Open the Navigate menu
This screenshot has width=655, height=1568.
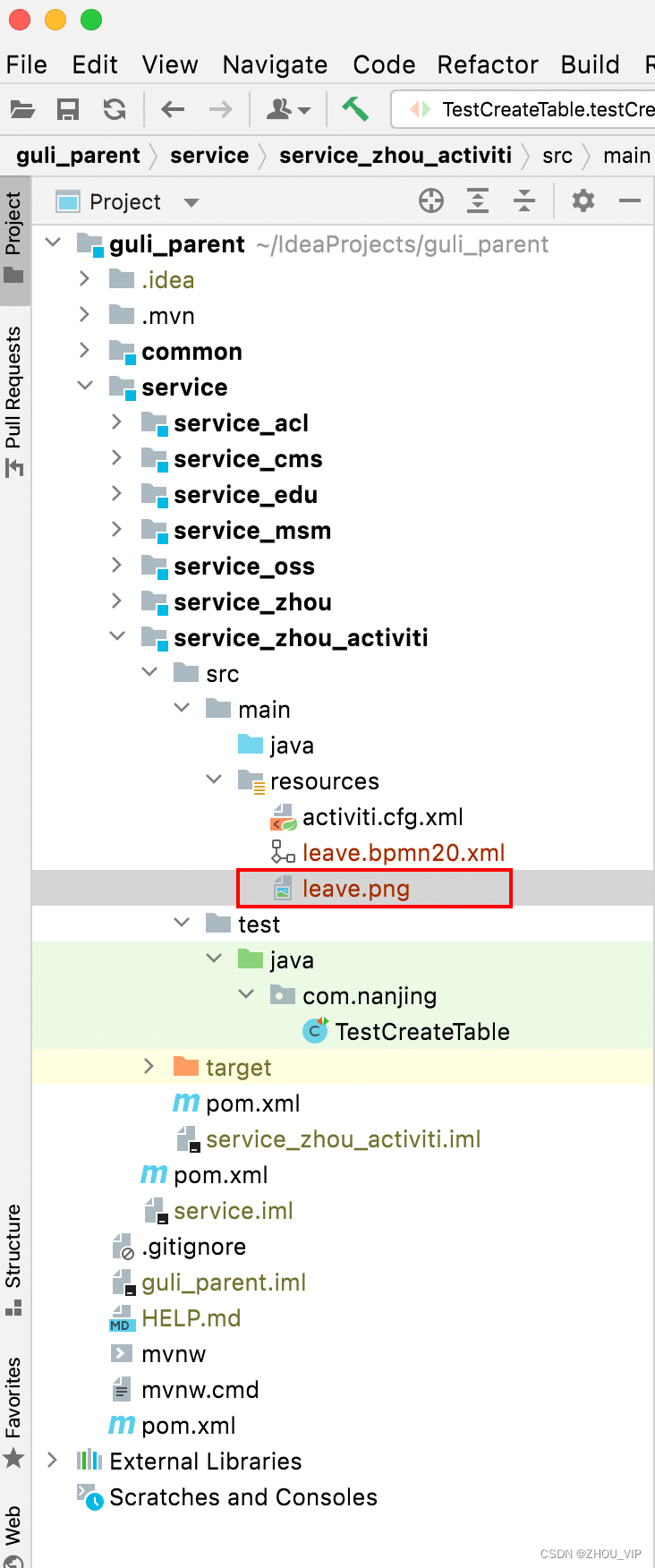(x=275, y=64)
